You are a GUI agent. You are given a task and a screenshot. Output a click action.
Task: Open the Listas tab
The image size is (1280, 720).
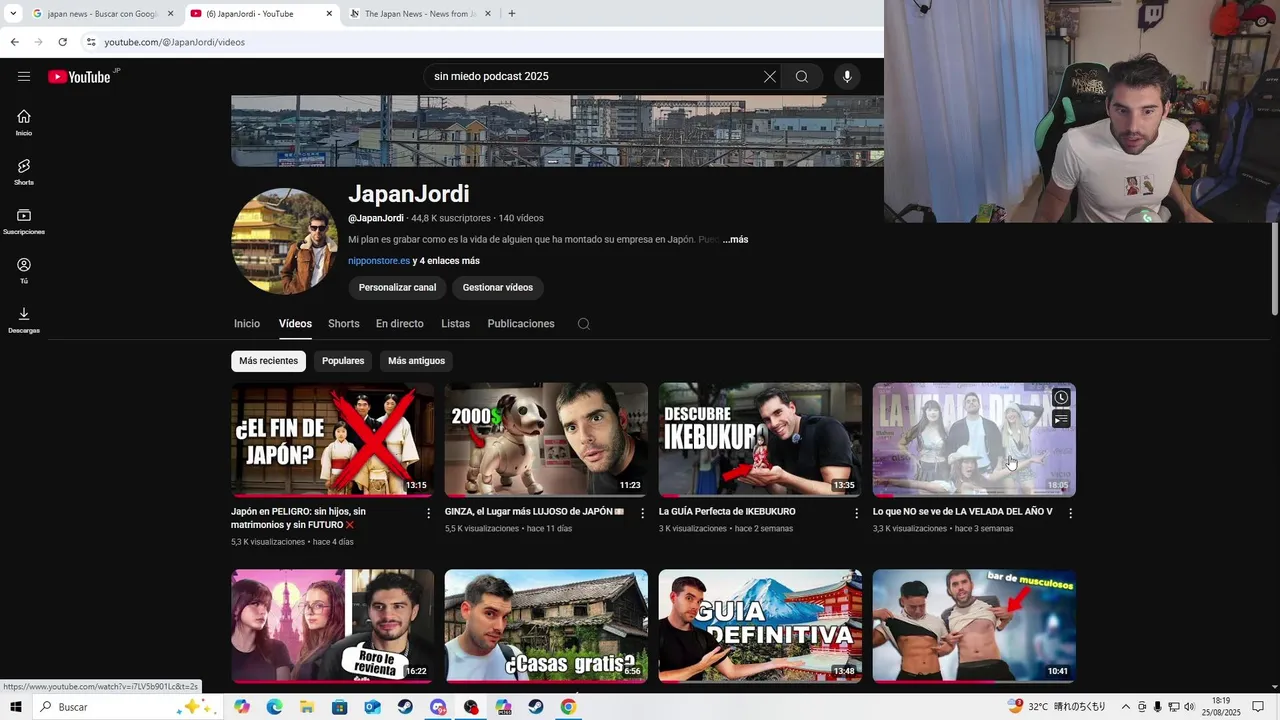point(456,324)
